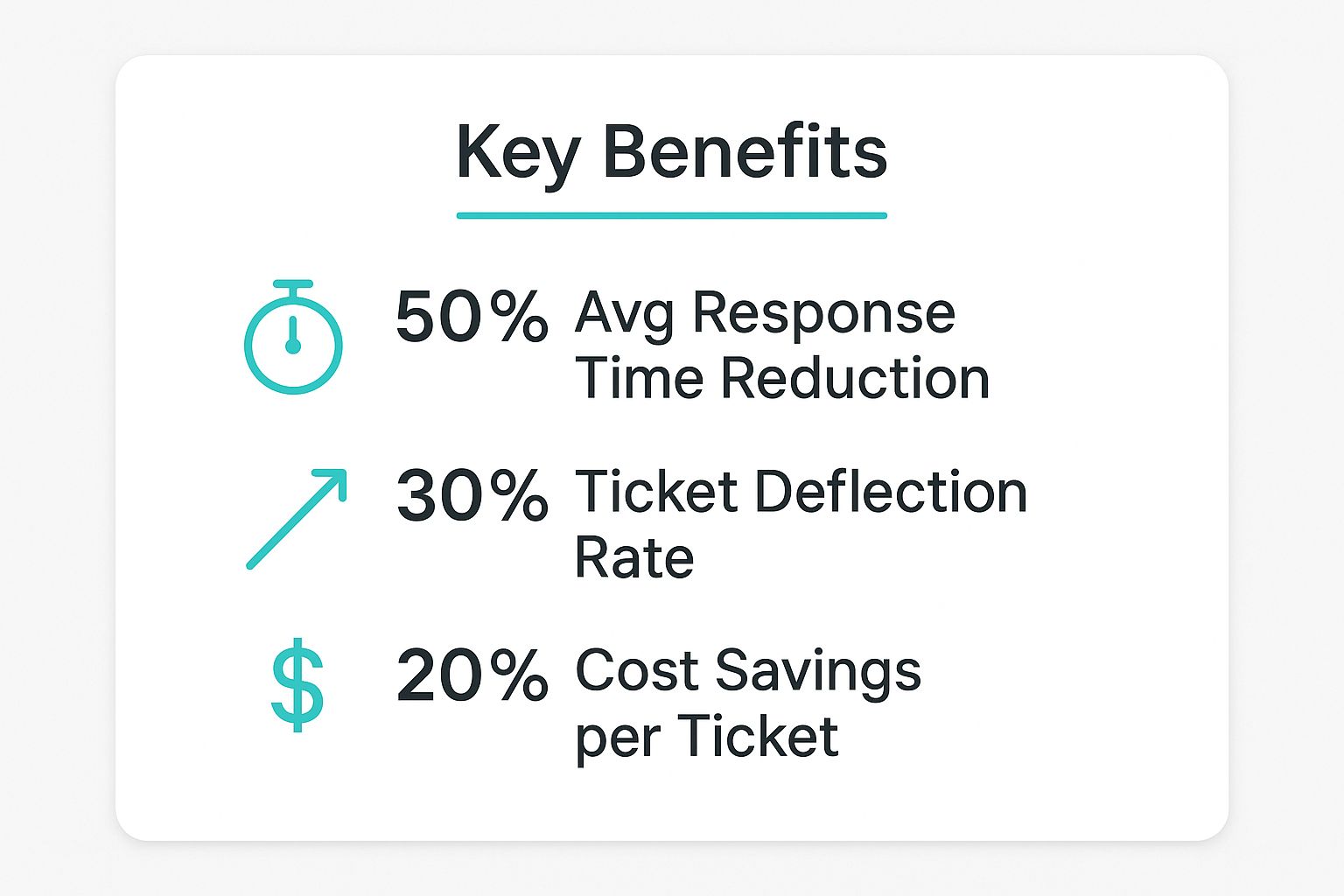Click the teal stopwatch icon
Screen dimensions: 1344x896
pyautogui.click(x=293, y=338)
